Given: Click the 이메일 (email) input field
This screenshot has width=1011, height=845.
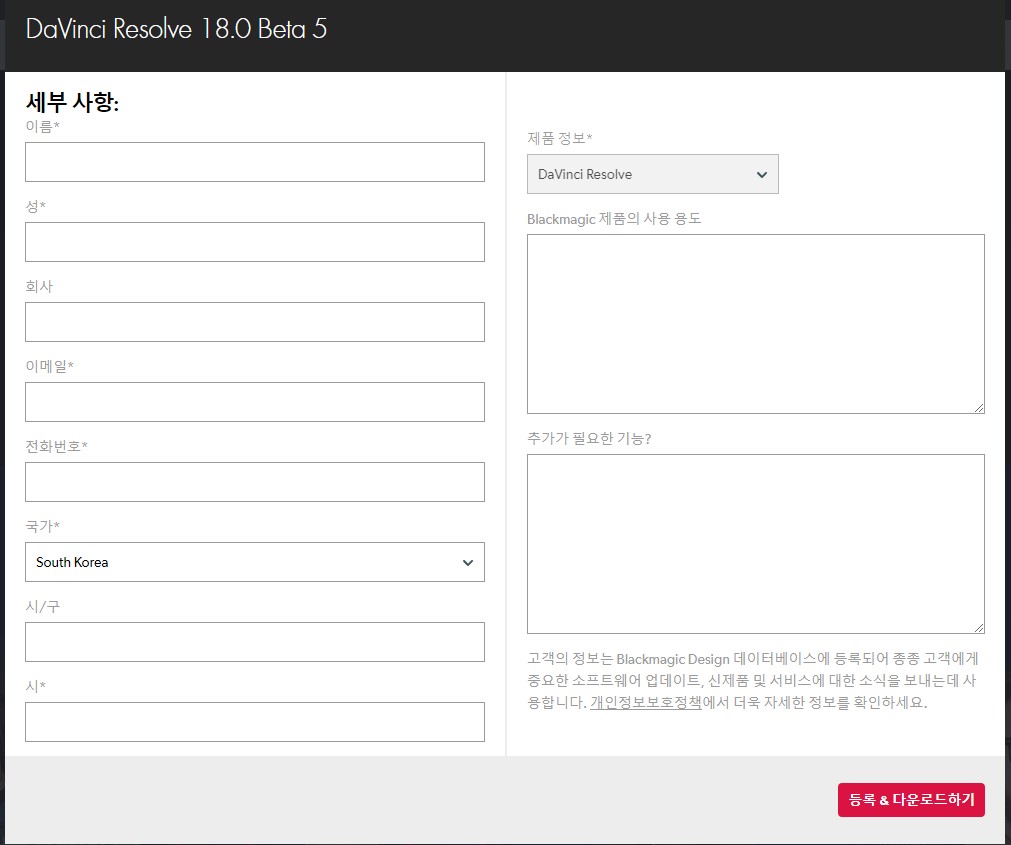Looking at the screenshot, I should click(x=255, y=402).
